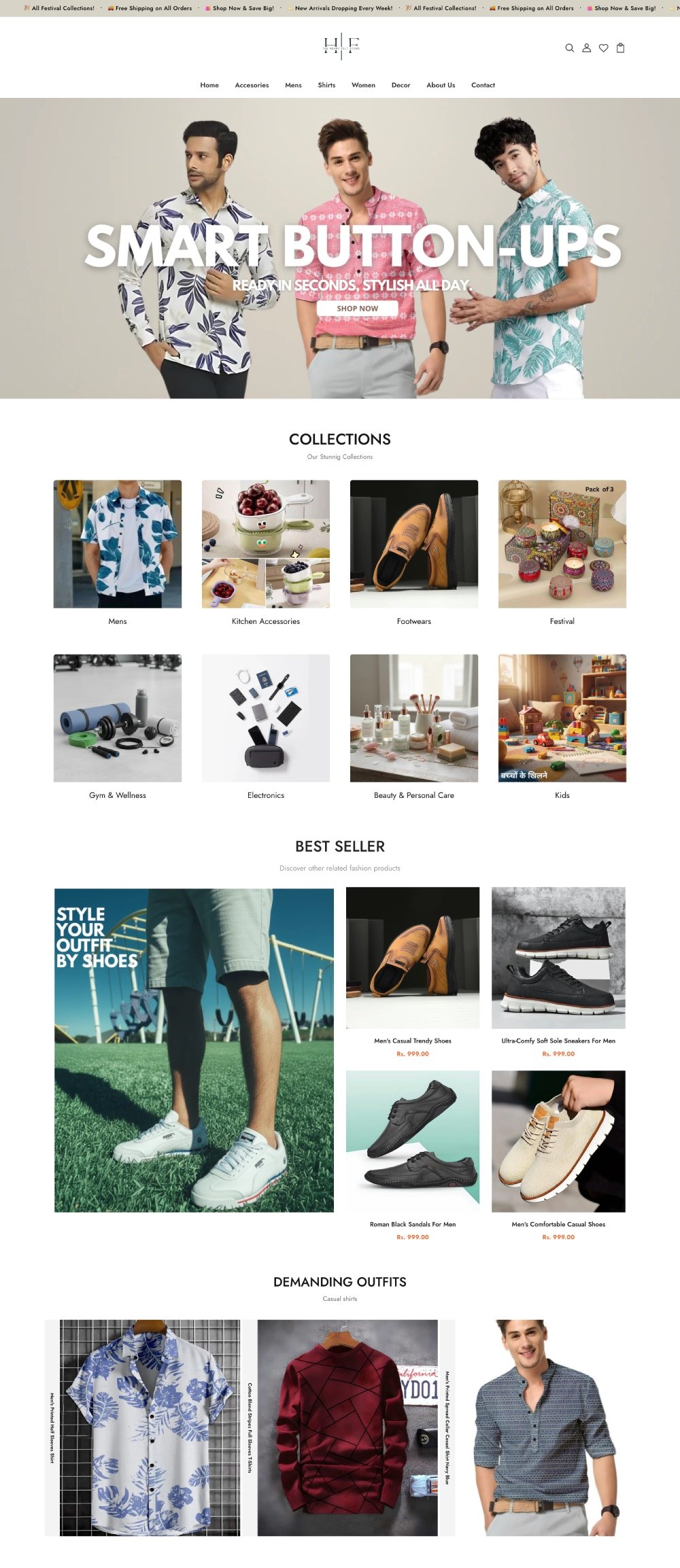Image resolution: width=680 pixels, height=1568 pixels.
Task: Click the SHOP NOW banner button
Action: tap(358, 308)
